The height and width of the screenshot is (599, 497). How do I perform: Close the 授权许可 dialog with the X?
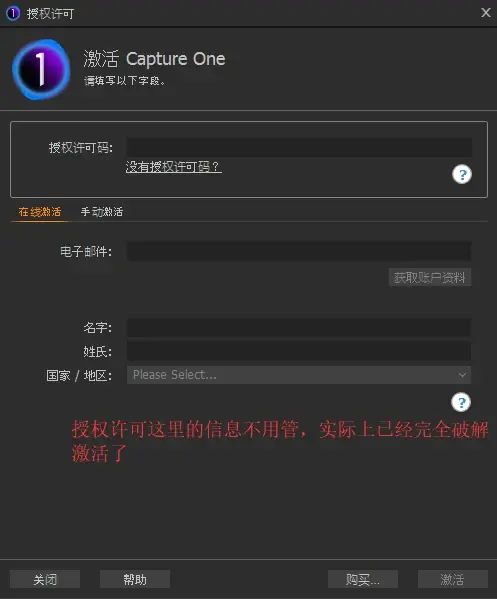pos(486,13)
